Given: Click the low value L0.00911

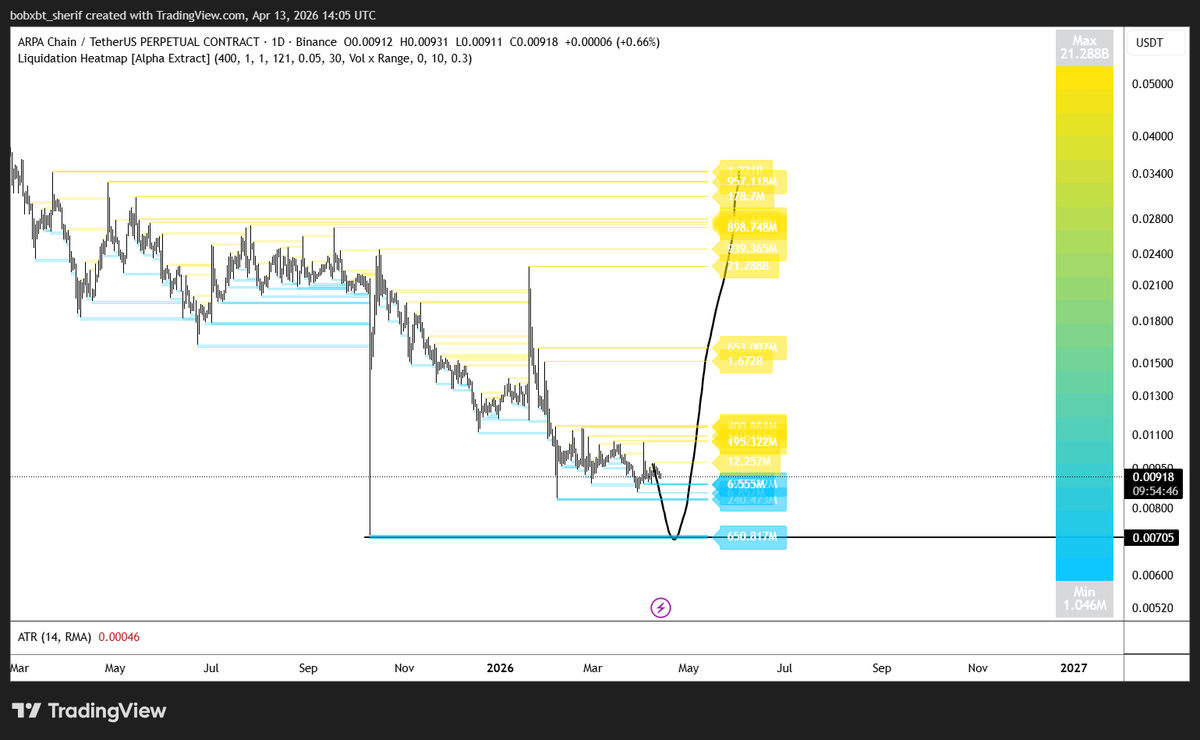Looking at the screenshot, I should (x=481, y=42).
